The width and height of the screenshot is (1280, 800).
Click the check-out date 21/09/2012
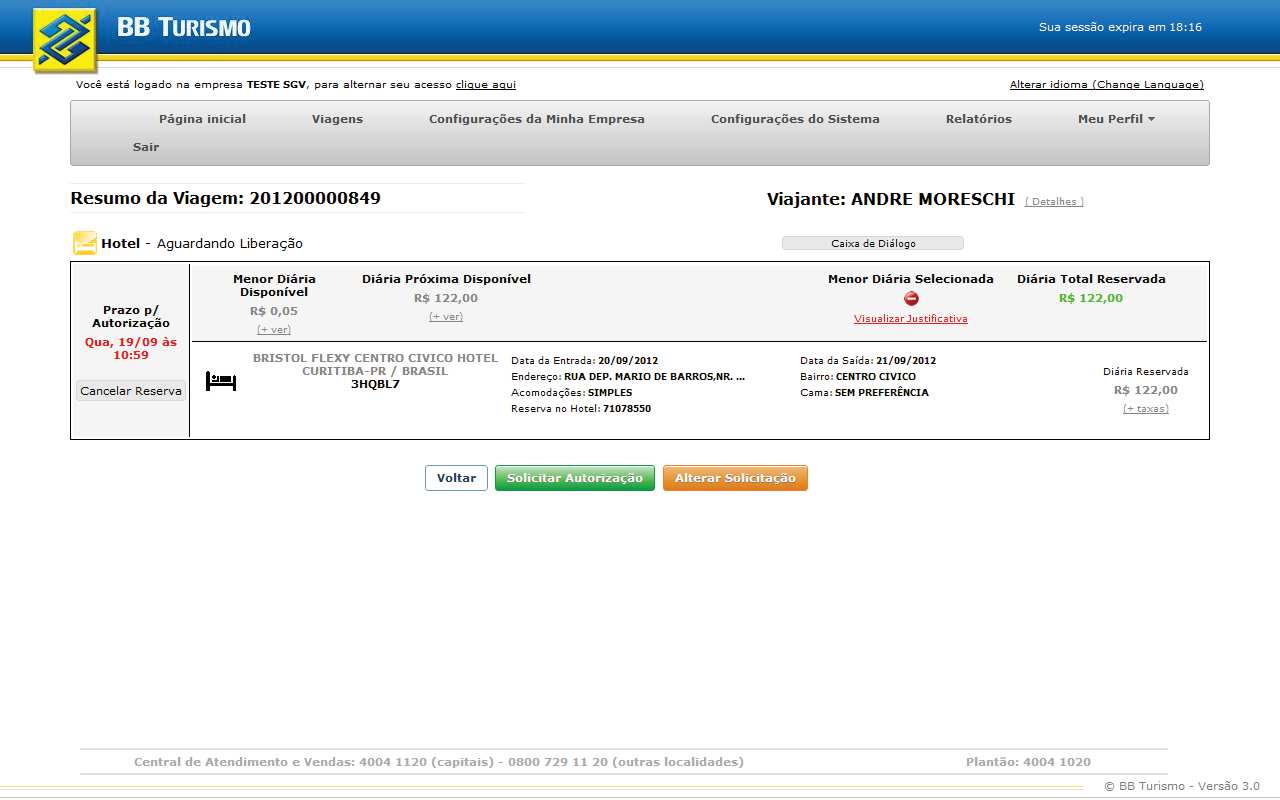906,361
